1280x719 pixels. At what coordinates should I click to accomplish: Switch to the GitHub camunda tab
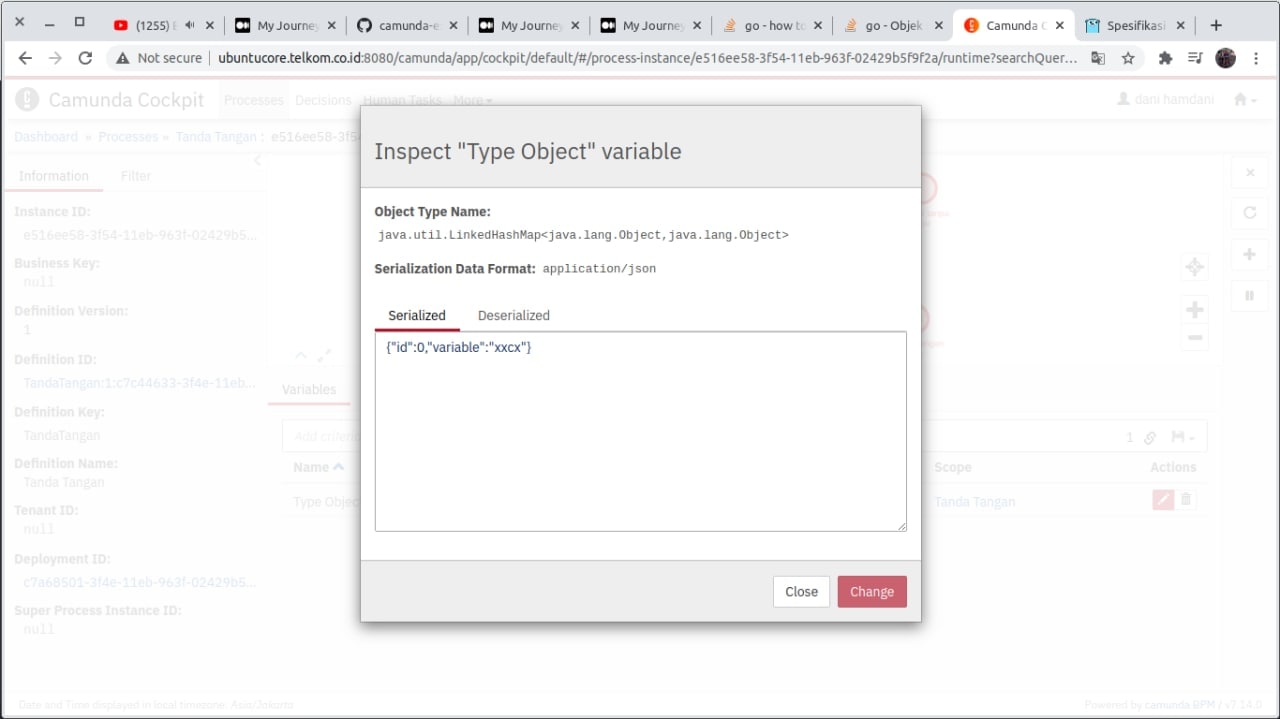tap(405, 25)
